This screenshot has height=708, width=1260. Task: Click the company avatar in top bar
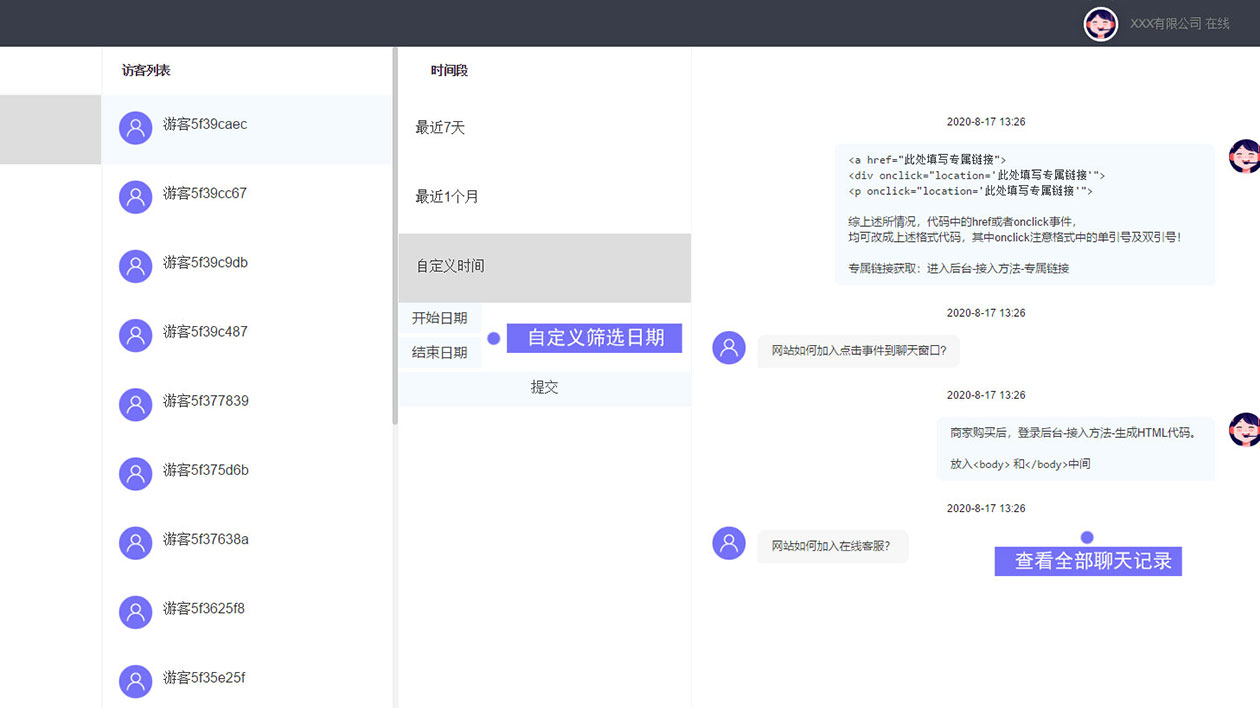[x=1101, y=23]
